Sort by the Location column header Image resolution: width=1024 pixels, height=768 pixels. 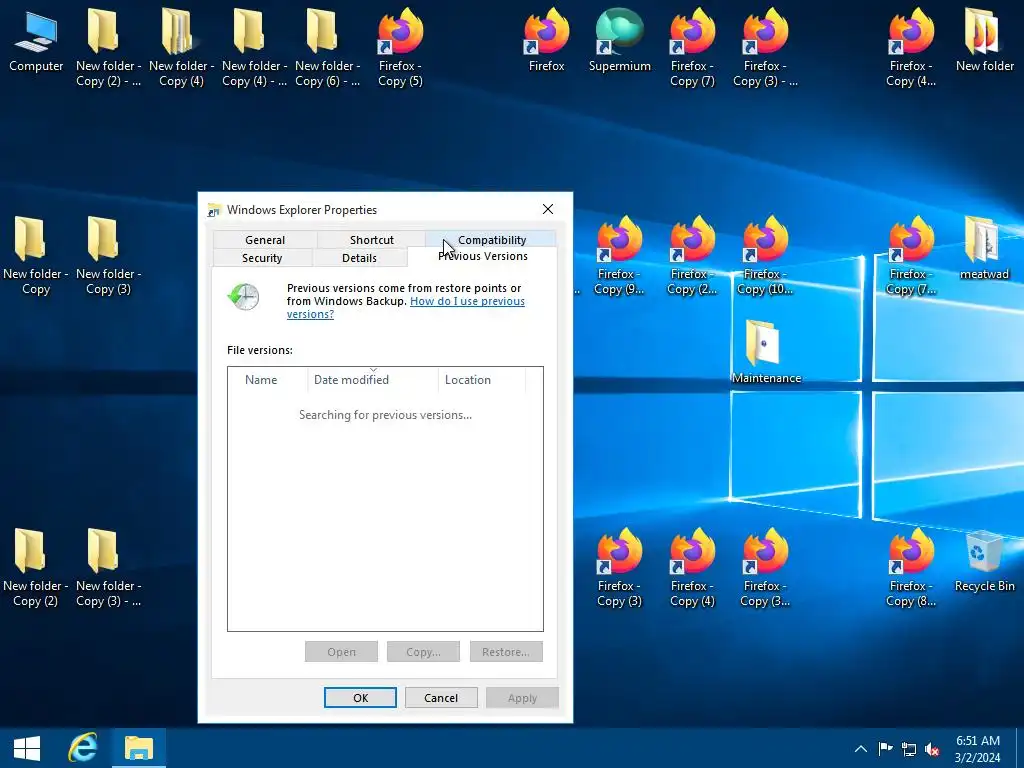(x=481, y=380)
